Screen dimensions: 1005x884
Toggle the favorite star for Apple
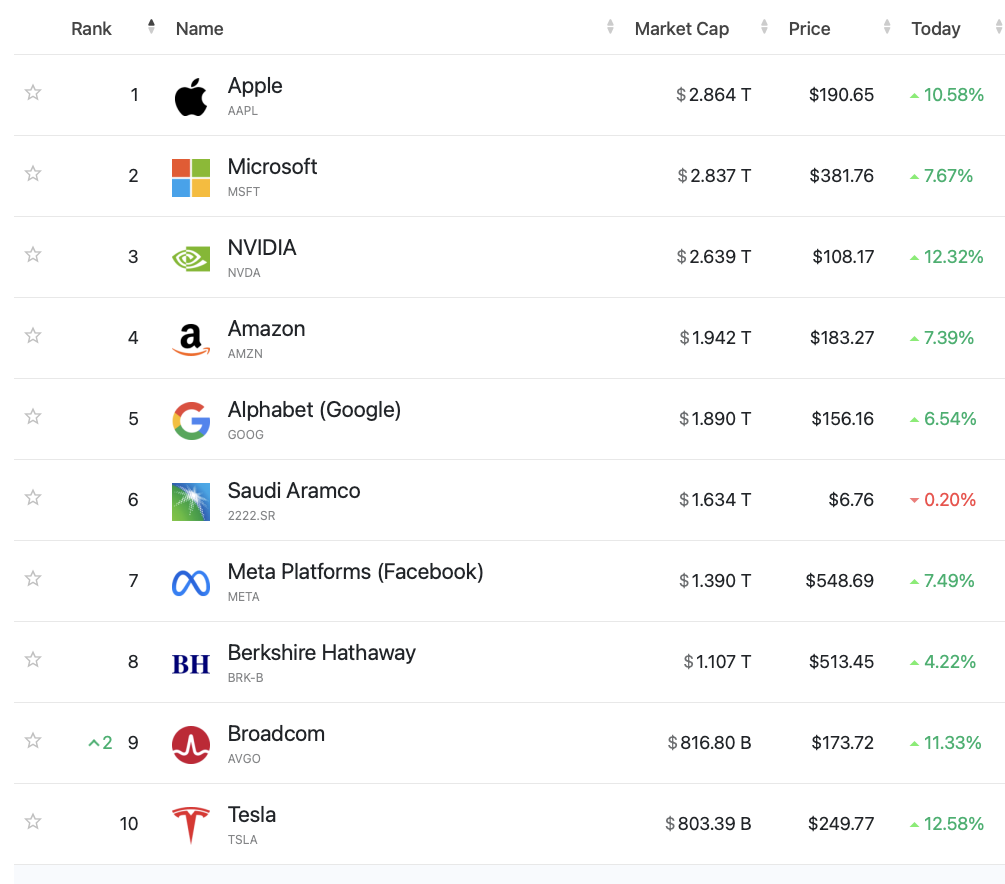[x=33, y=93]
